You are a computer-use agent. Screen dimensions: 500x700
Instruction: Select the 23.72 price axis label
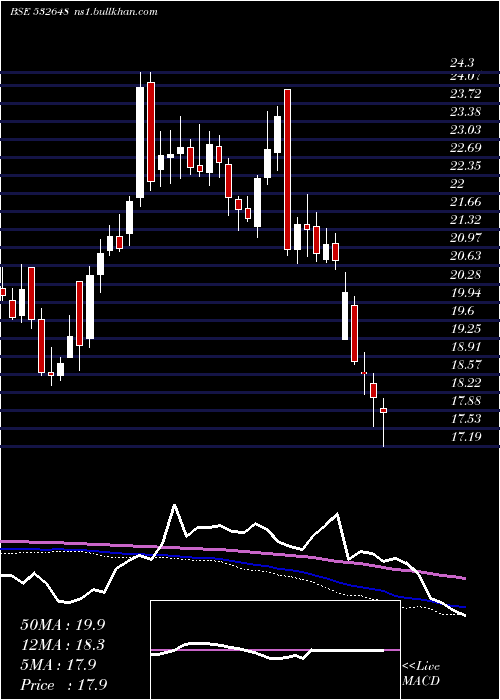[x=466, y=94]
